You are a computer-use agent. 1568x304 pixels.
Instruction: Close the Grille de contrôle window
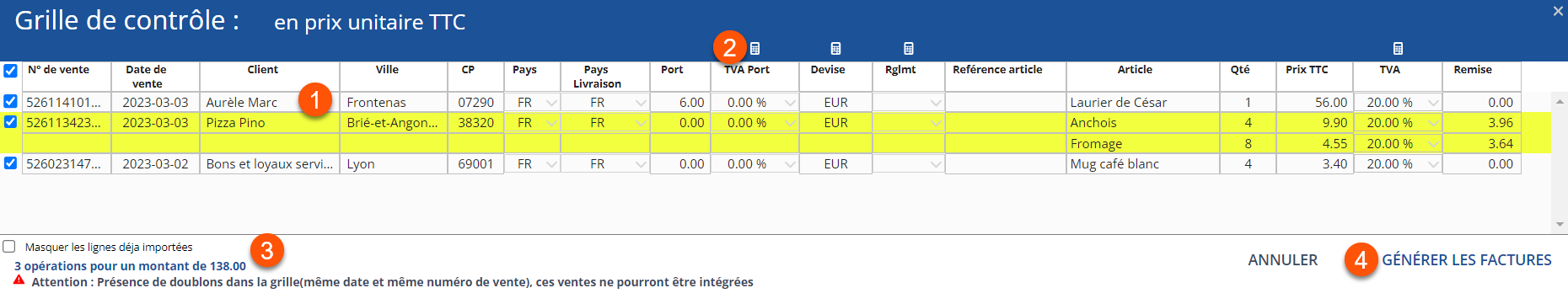coord(1558,11)
